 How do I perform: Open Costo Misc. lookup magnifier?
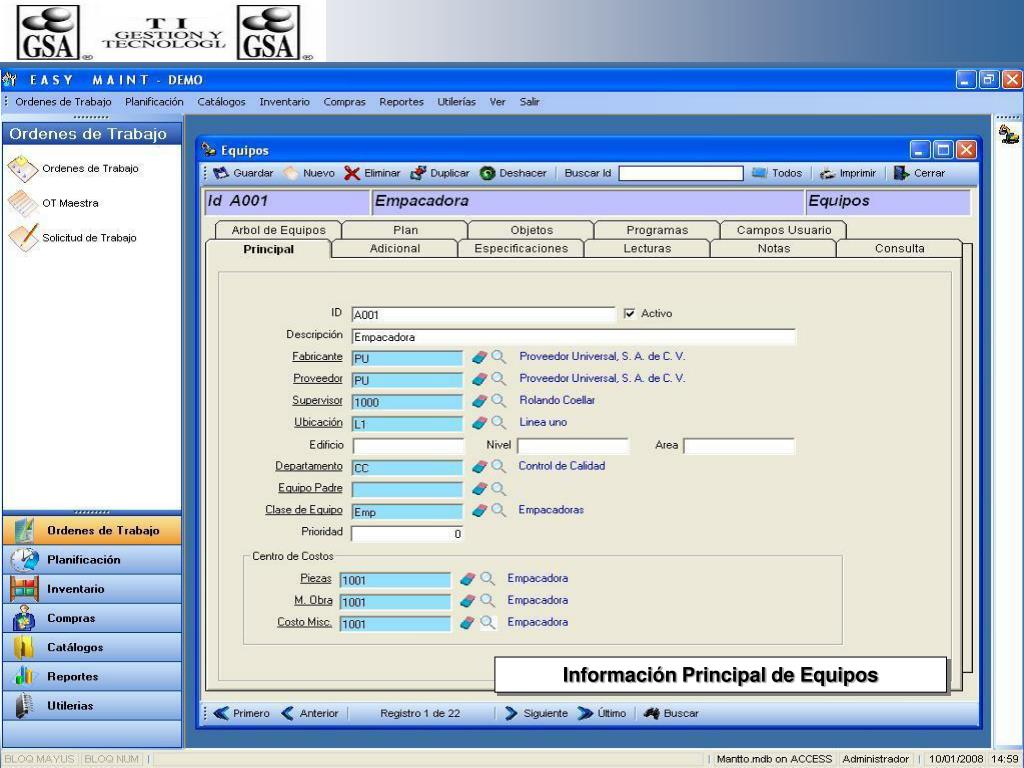[487, 622]
